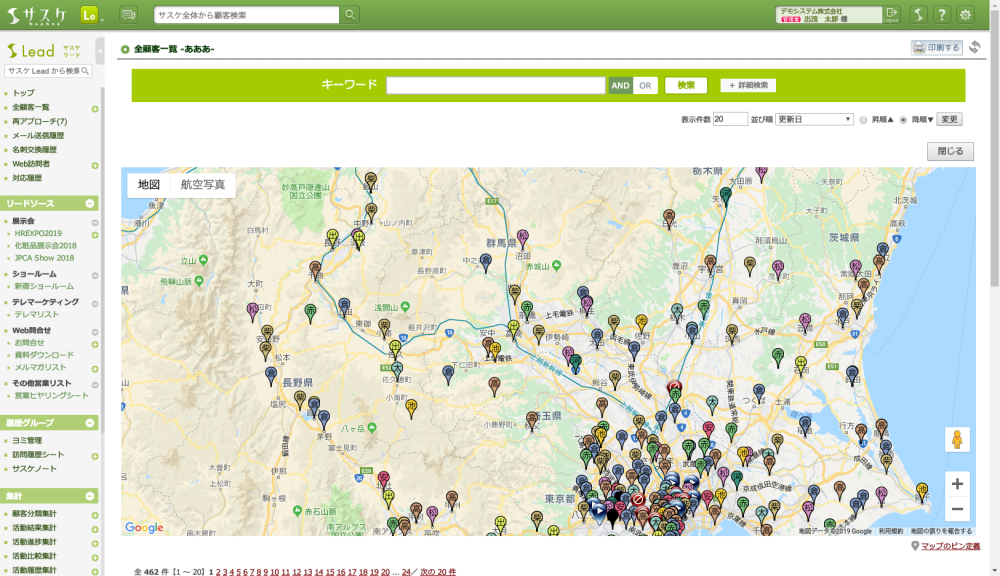Select the 昇順 ascending radio button
The height and width of the screenshot is (576, 1000).
pos(863,119)
